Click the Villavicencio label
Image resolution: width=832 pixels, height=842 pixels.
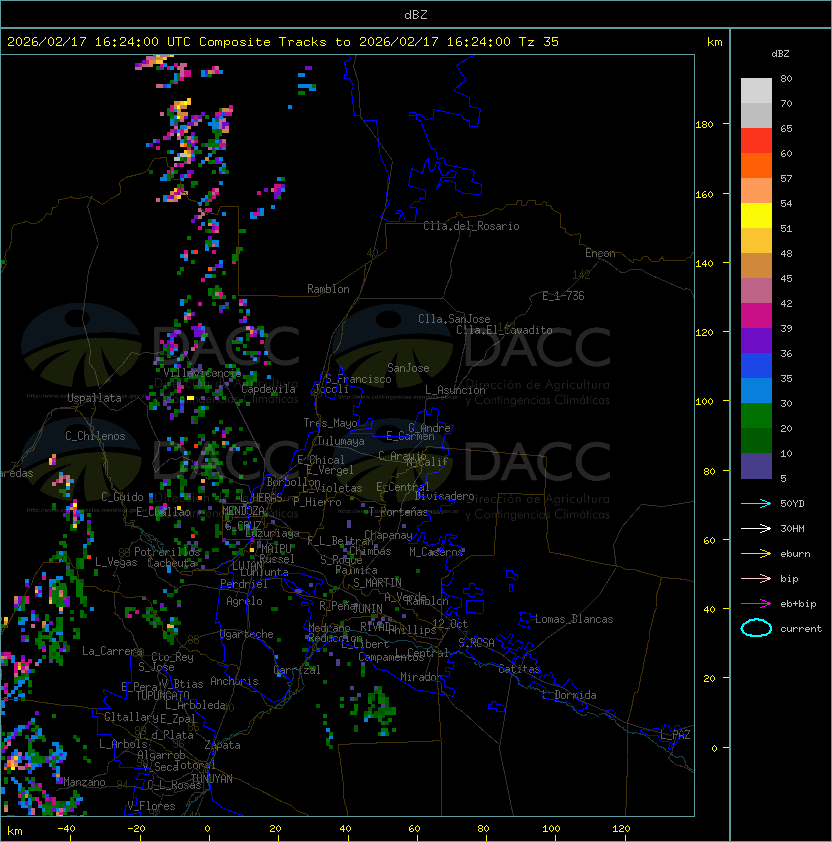202,372
